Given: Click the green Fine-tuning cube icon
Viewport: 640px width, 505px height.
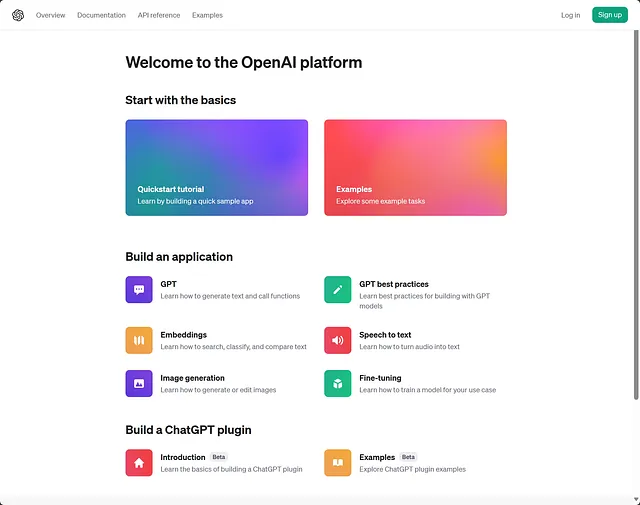Looking at the screenshot, I should pos(338,383).
